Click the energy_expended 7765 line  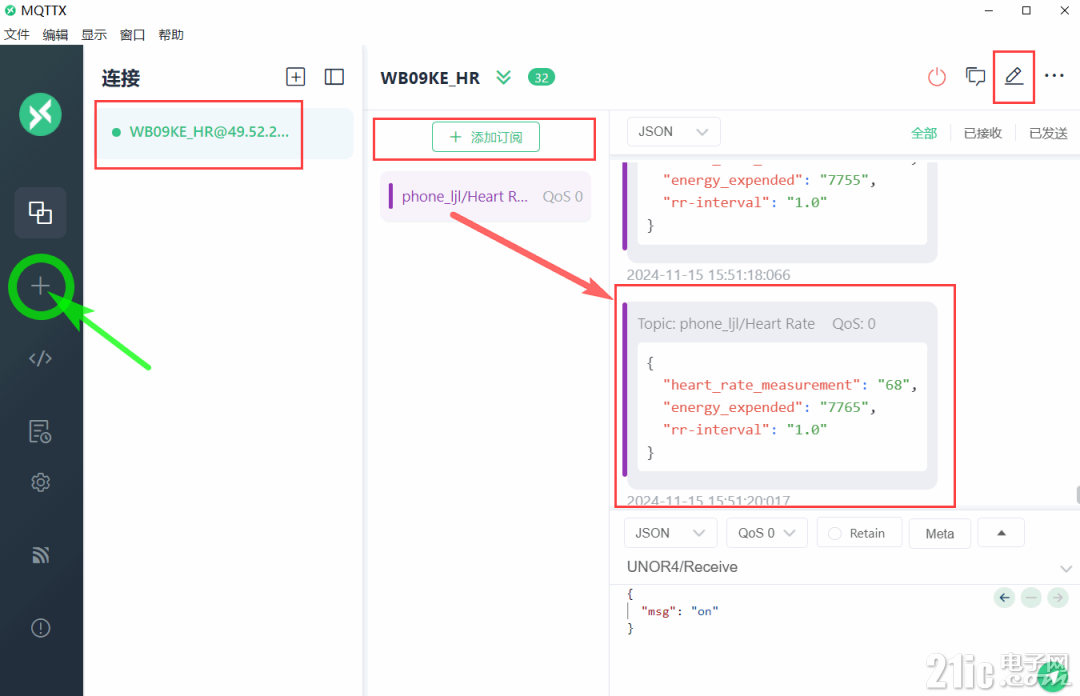pos(769,407)
